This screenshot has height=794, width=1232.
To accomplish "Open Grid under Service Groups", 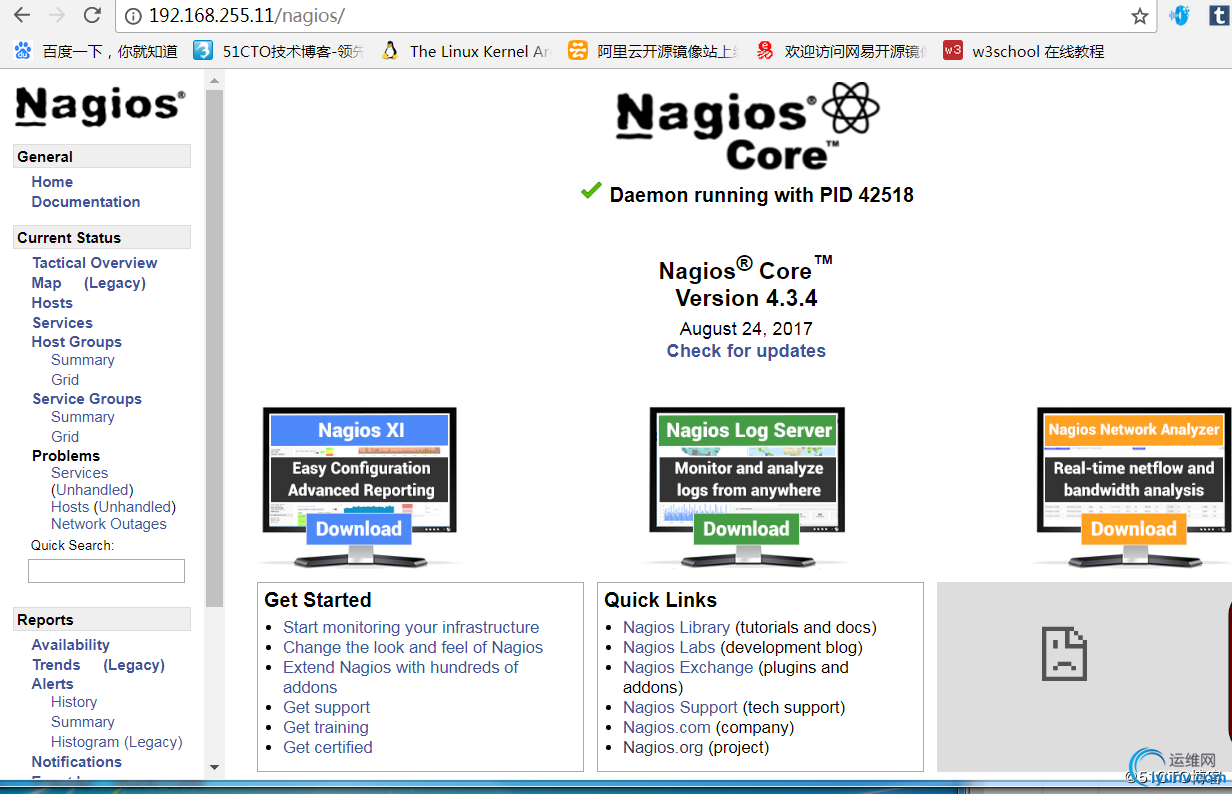I will click(65, 437).
